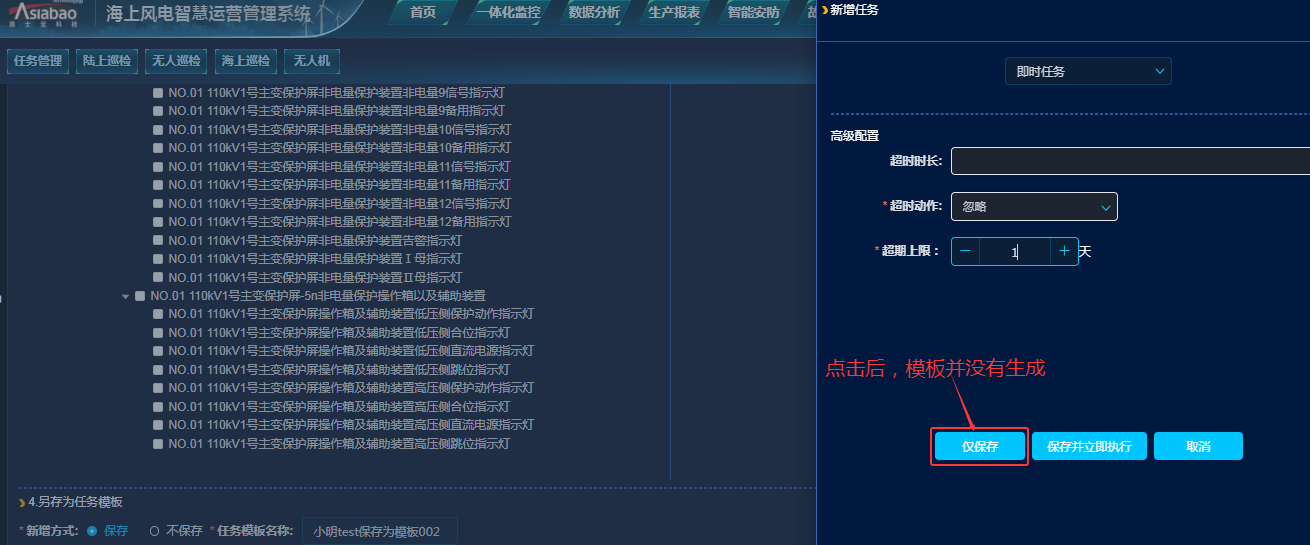This screenshot has height=545, width=1310.
Task: Select the 5n非电量保护操作箱 parent checkbox
Action: pos(141,296)
